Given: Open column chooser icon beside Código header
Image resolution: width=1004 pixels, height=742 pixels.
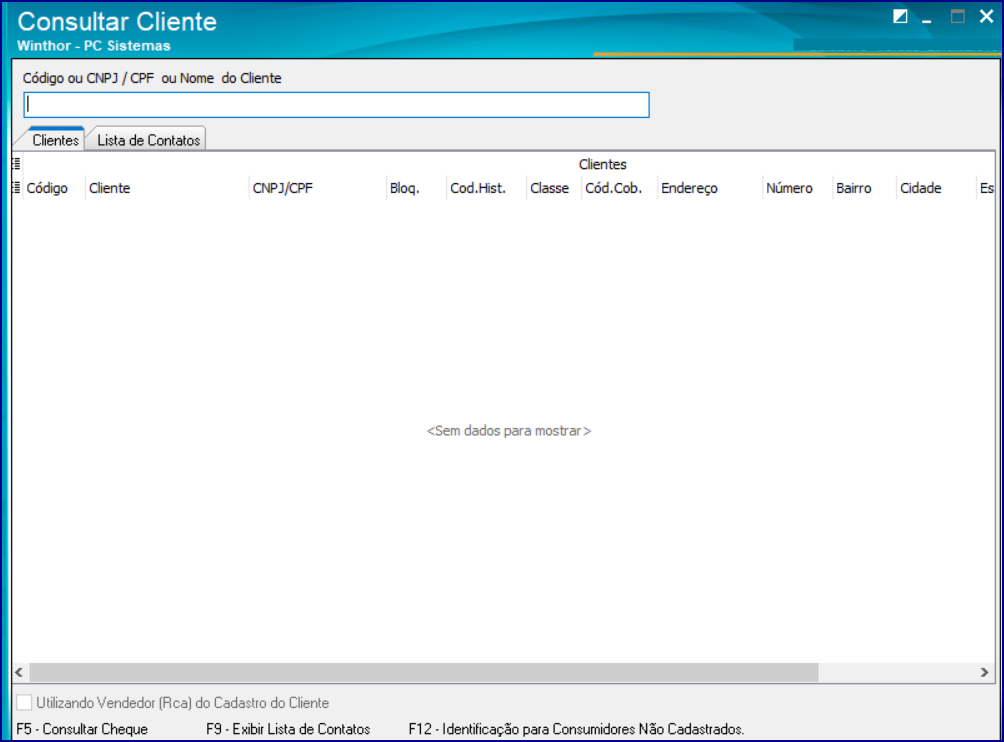Looking at the screenshot, I should tap(16, 188).
